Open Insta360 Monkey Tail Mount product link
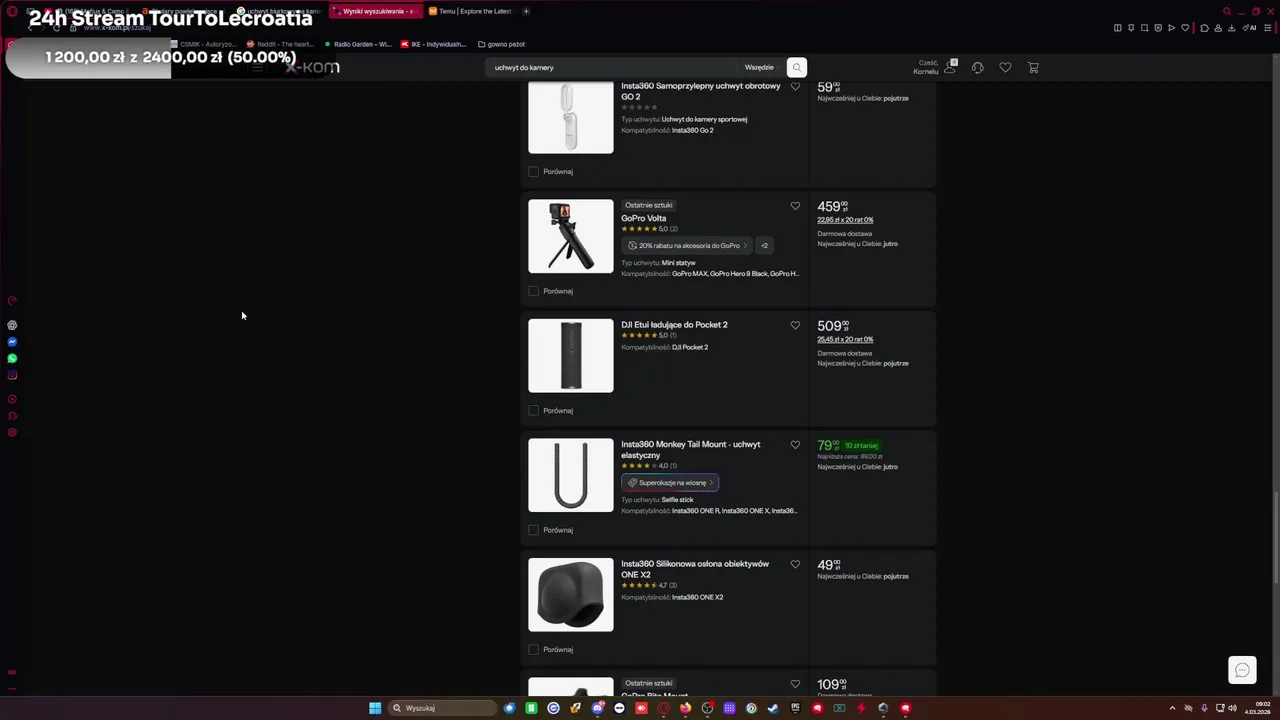This screenshot has width=1280, height=720. pos(690,450)
